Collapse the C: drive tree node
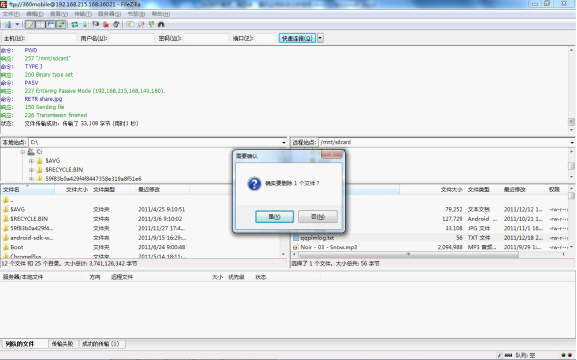577x360 pixels. 22,152
